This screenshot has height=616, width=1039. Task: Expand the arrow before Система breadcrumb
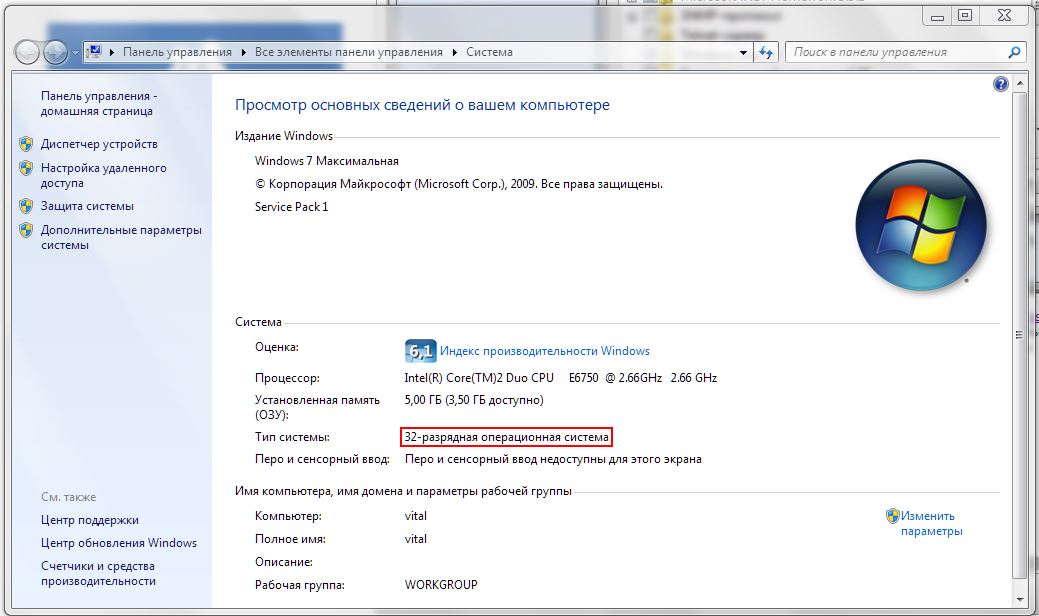click(x=455, y=52)
